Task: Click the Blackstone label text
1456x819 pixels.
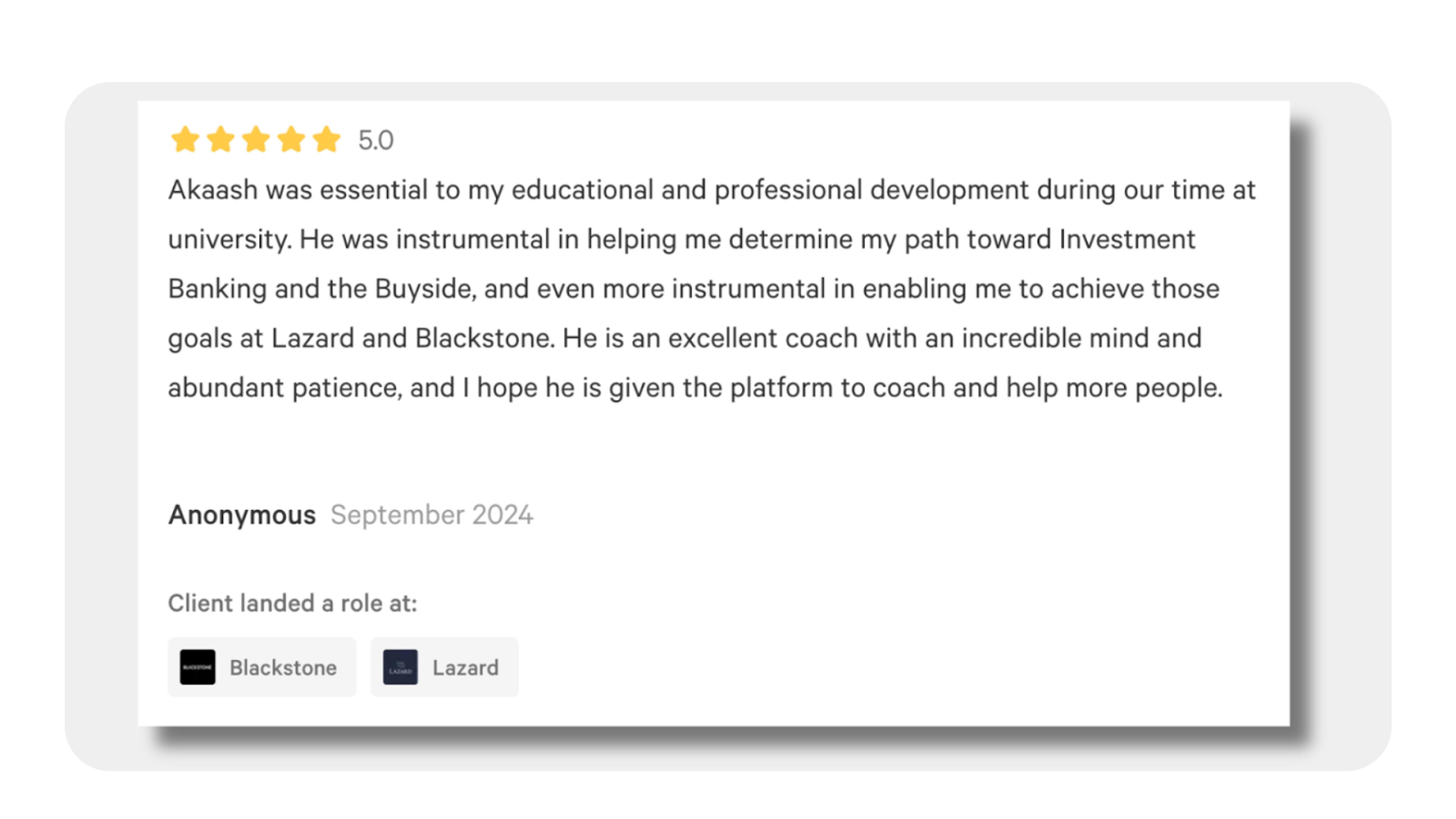Action: tap(283, 667)
